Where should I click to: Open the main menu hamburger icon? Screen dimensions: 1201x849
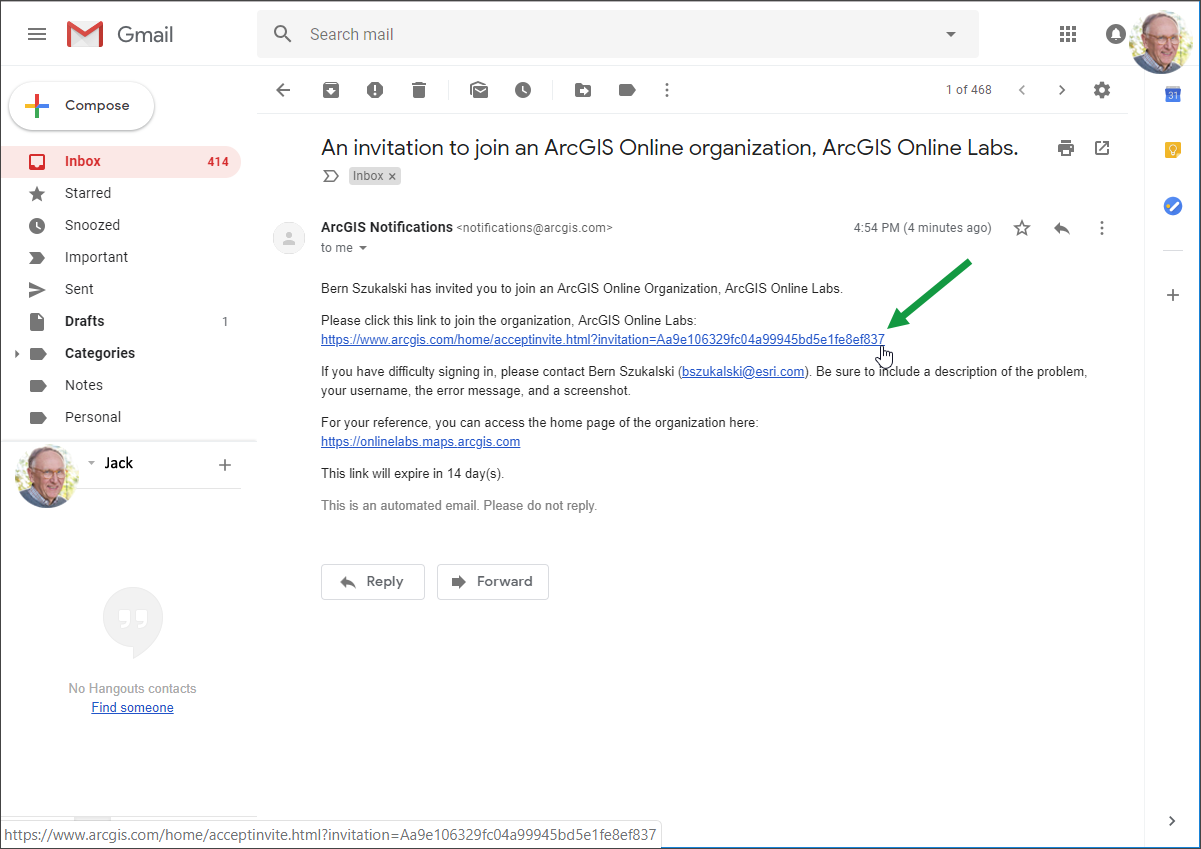pyautogui.click(x=37, y=34)
